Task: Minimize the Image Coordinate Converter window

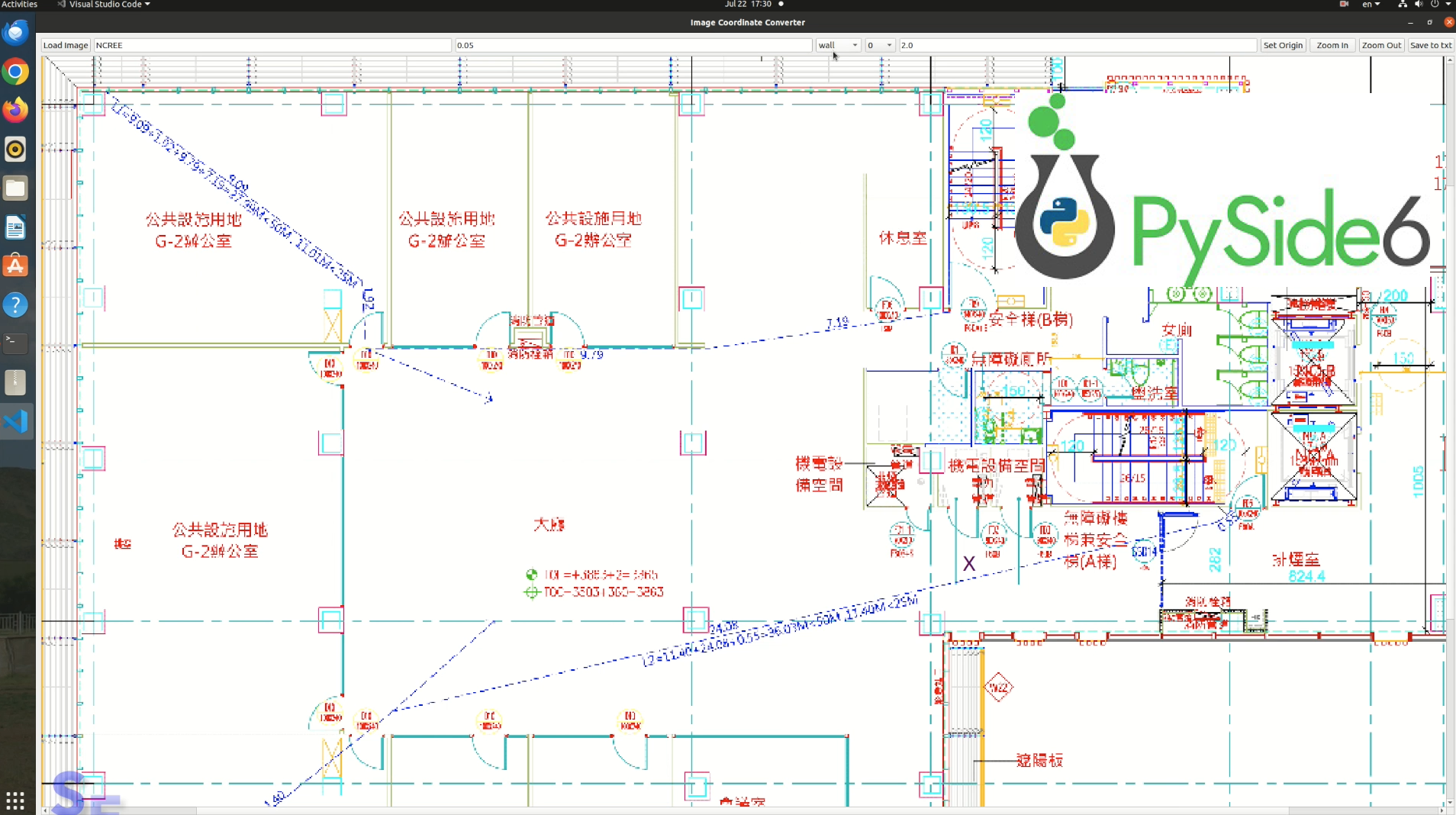Action: (1410, 22)
